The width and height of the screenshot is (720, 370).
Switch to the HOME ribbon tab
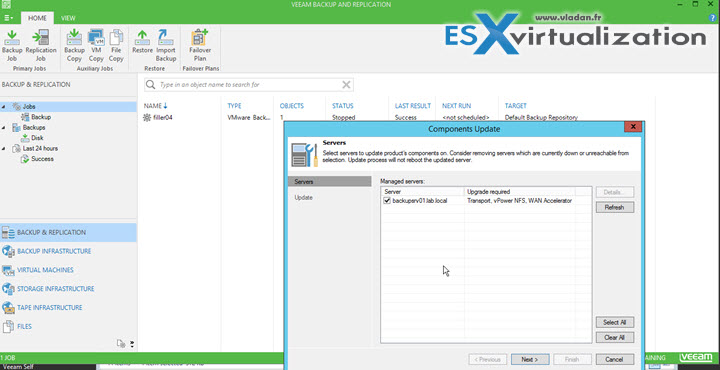(37, 18)
